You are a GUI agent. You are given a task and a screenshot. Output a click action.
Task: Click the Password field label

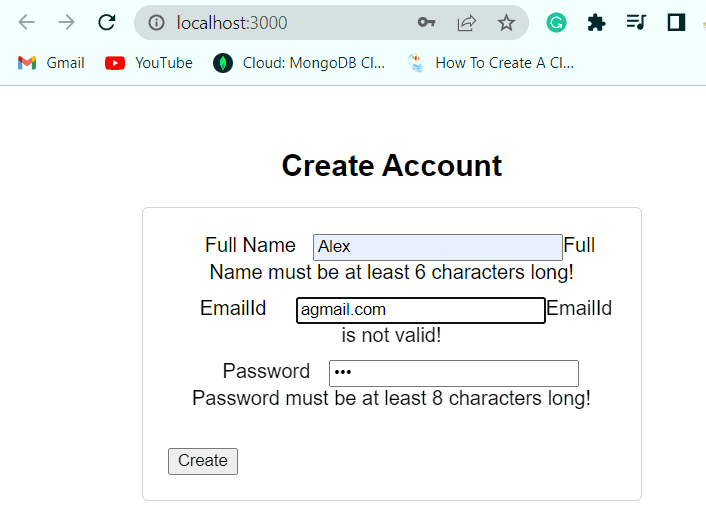point(266,371)
